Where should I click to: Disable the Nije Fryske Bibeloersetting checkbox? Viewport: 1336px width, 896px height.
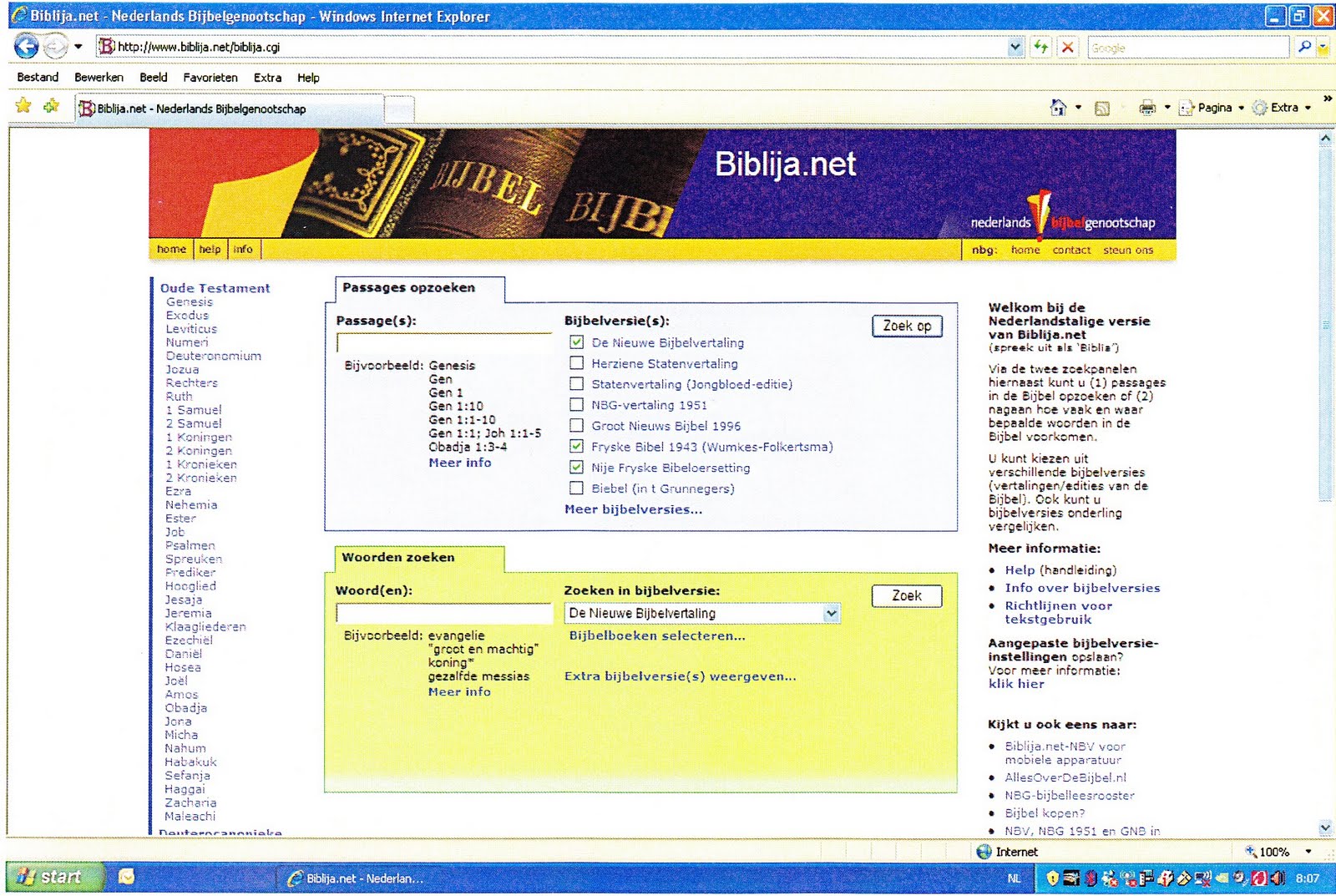pos(576,468)
